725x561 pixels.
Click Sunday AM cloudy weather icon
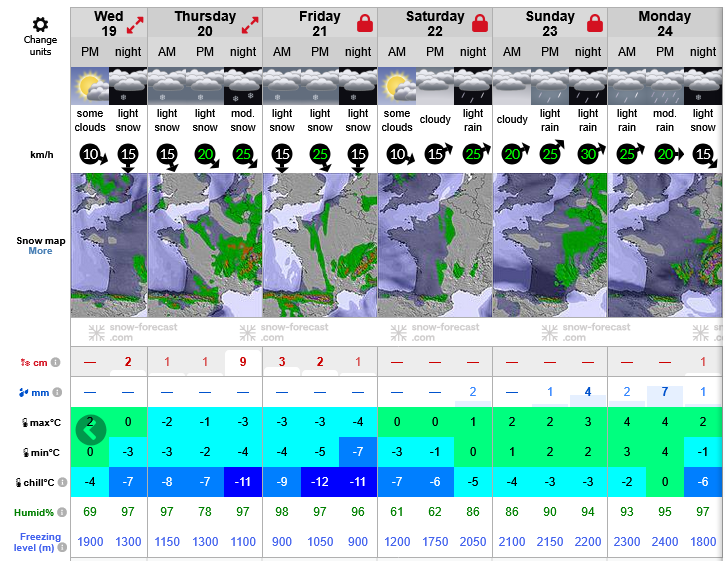click(x=512, y=86)
